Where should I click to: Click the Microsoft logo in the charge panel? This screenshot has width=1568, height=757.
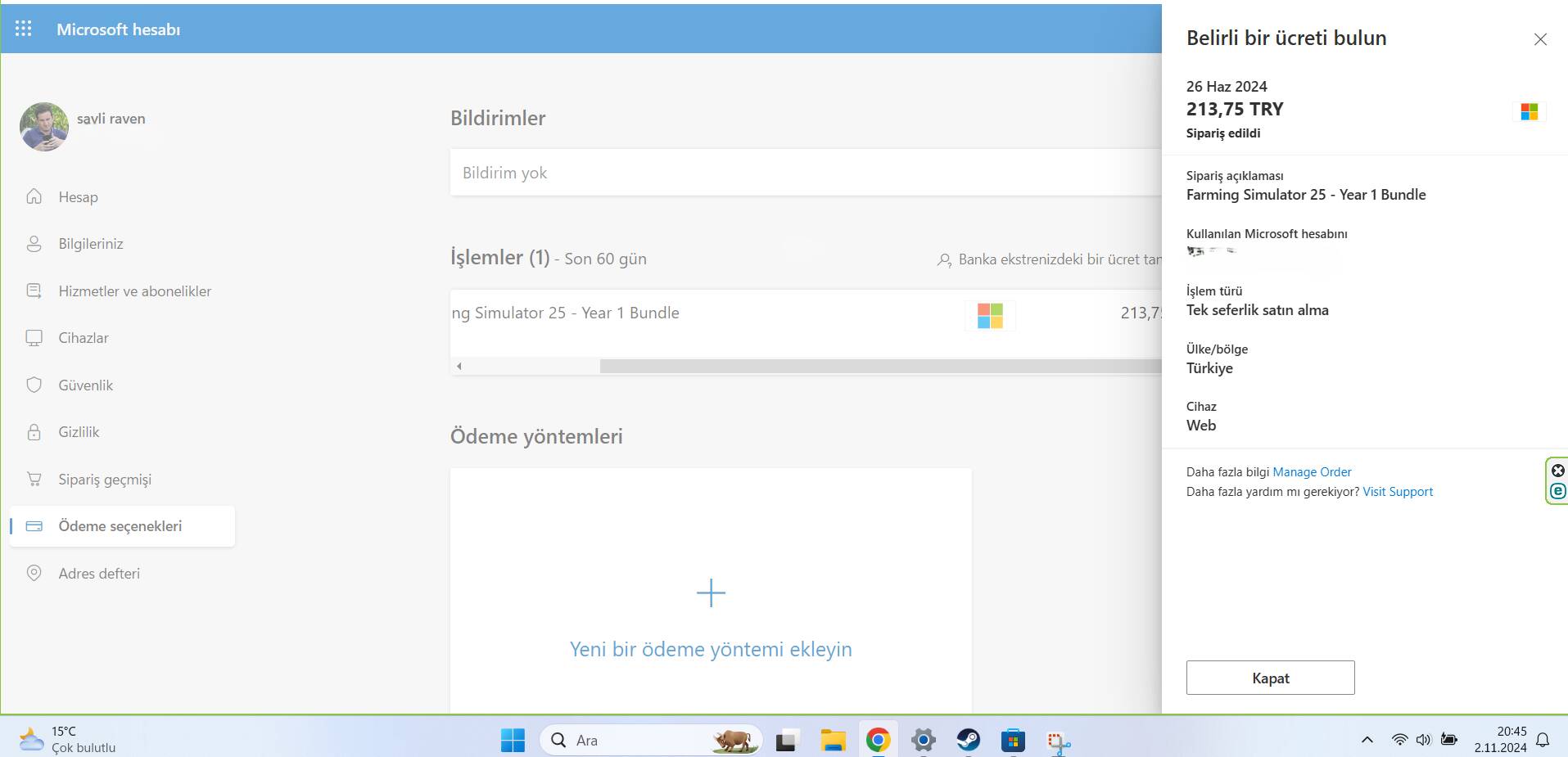(x=1529, y=111)
